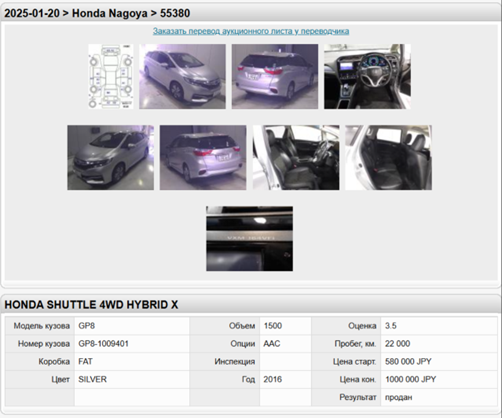Select options value AAC
The image size is (502, 418).
coord(272,344)
